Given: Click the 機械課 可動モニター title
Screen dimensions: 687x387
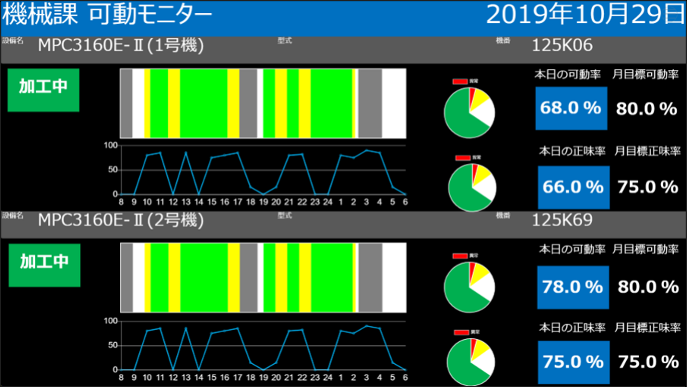Looking at the screenshot, I should pyautogui.click(x=107, y=14).
